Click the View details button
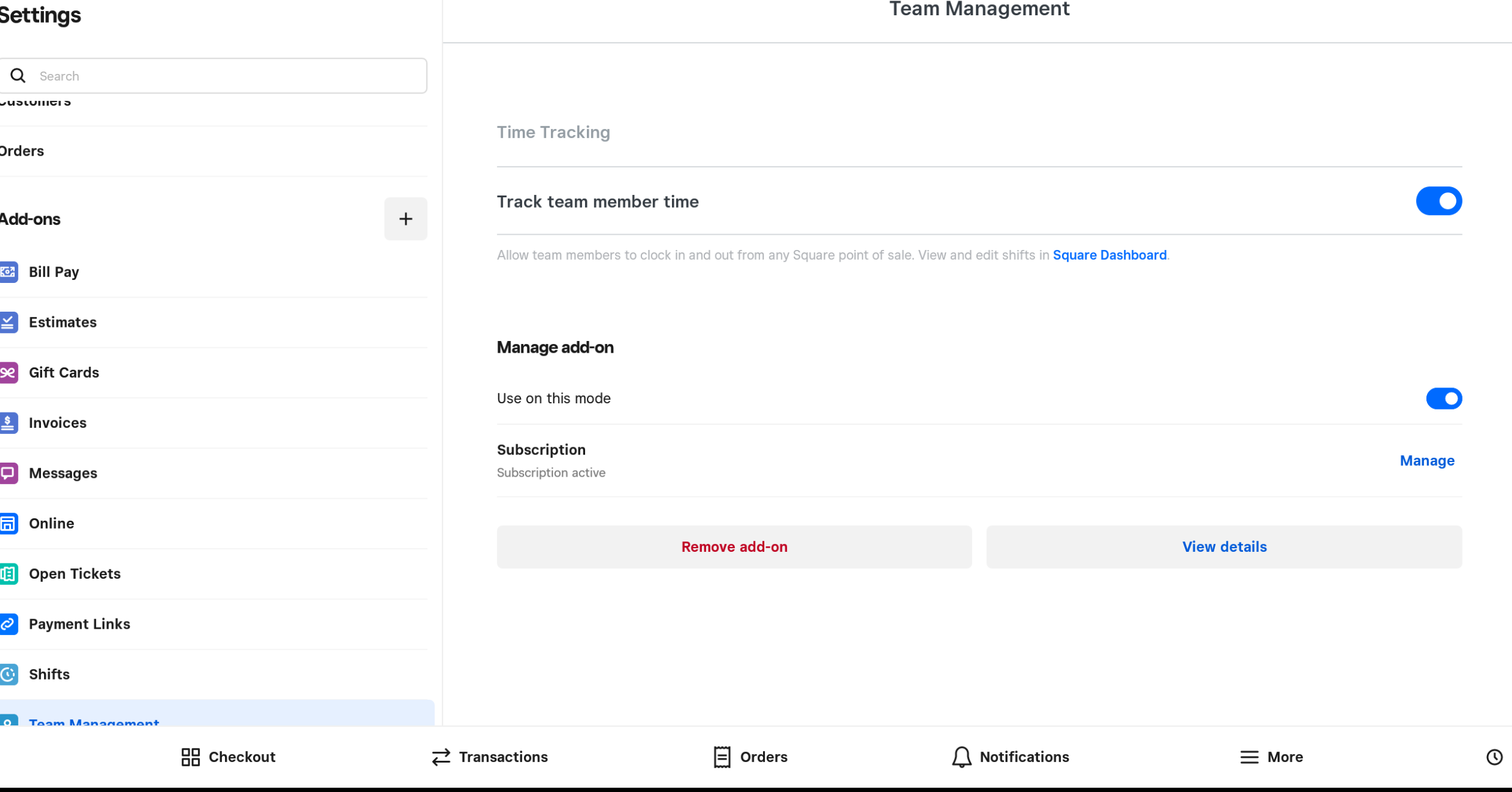1512x792 pixels. pyautogui.click(x=1224, y=547)
